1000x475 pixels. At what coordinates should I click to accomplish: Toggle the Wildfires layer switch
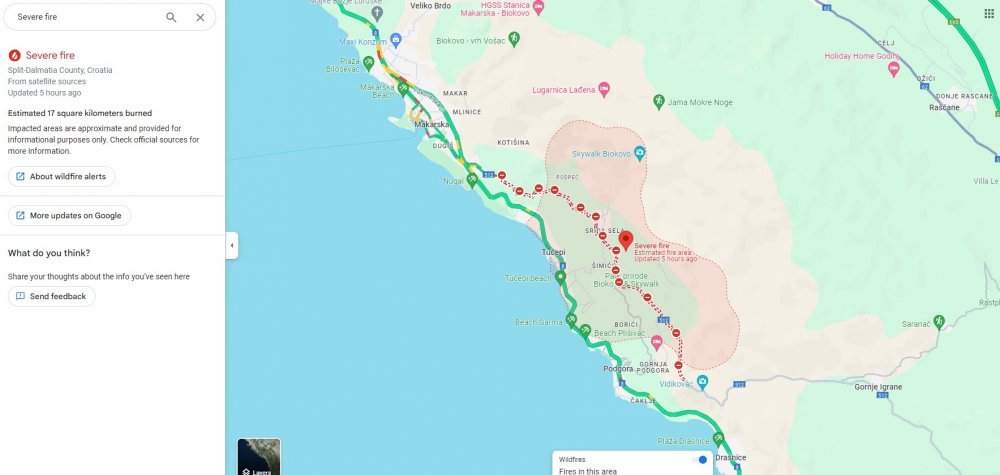[x=700, y=460]
